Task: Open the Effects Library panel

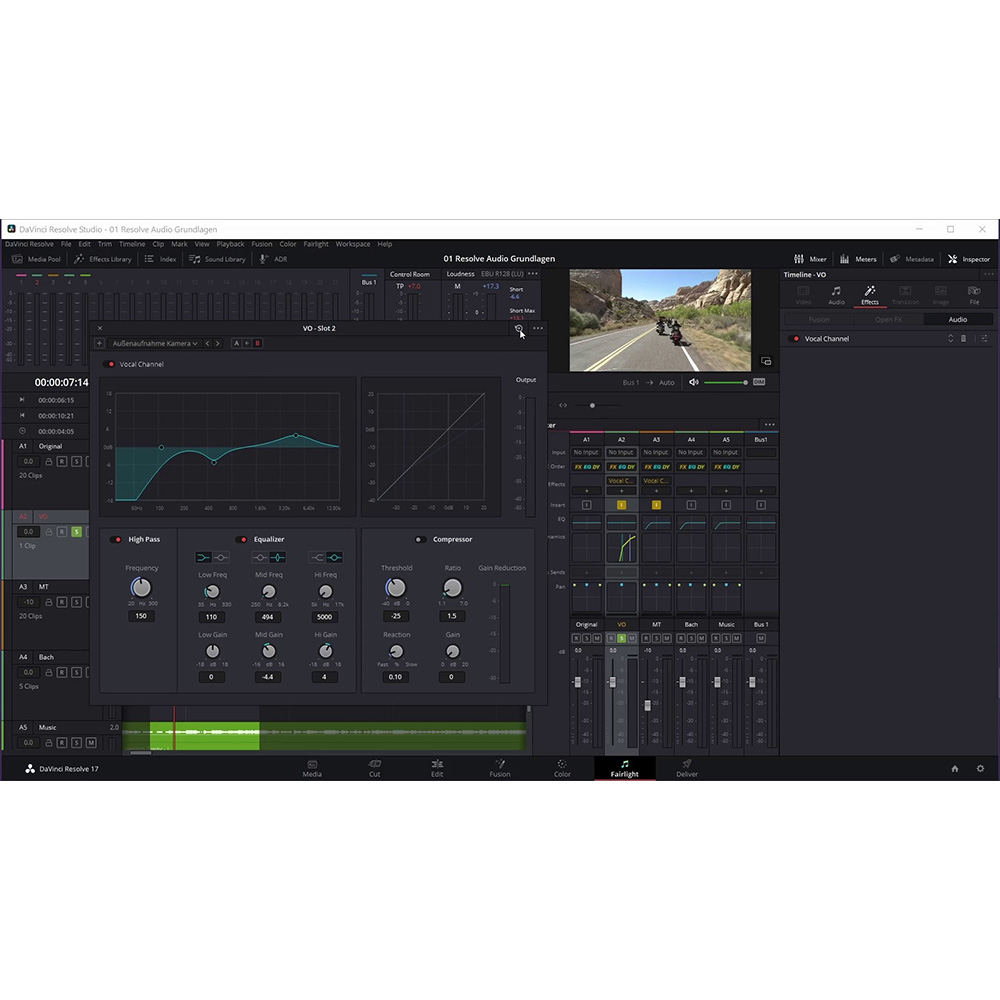Action: tap(103, 259)
